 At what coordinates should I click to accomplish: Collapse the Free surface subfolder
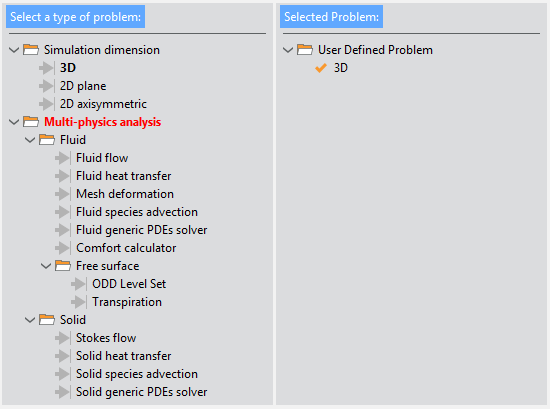click(46, 266)
